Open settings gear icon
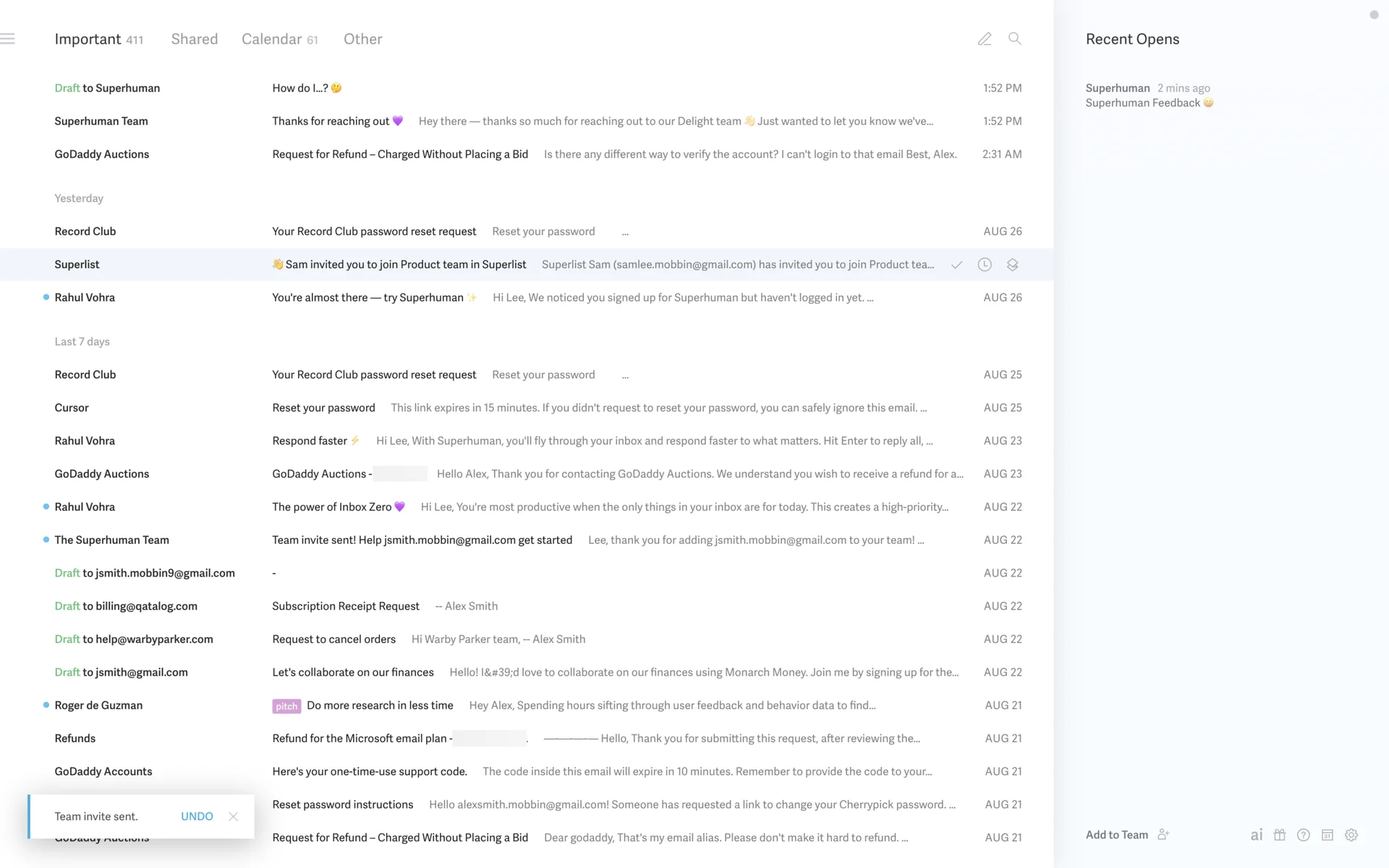Screen dimensions: 1389x868 click(1351, 835)
